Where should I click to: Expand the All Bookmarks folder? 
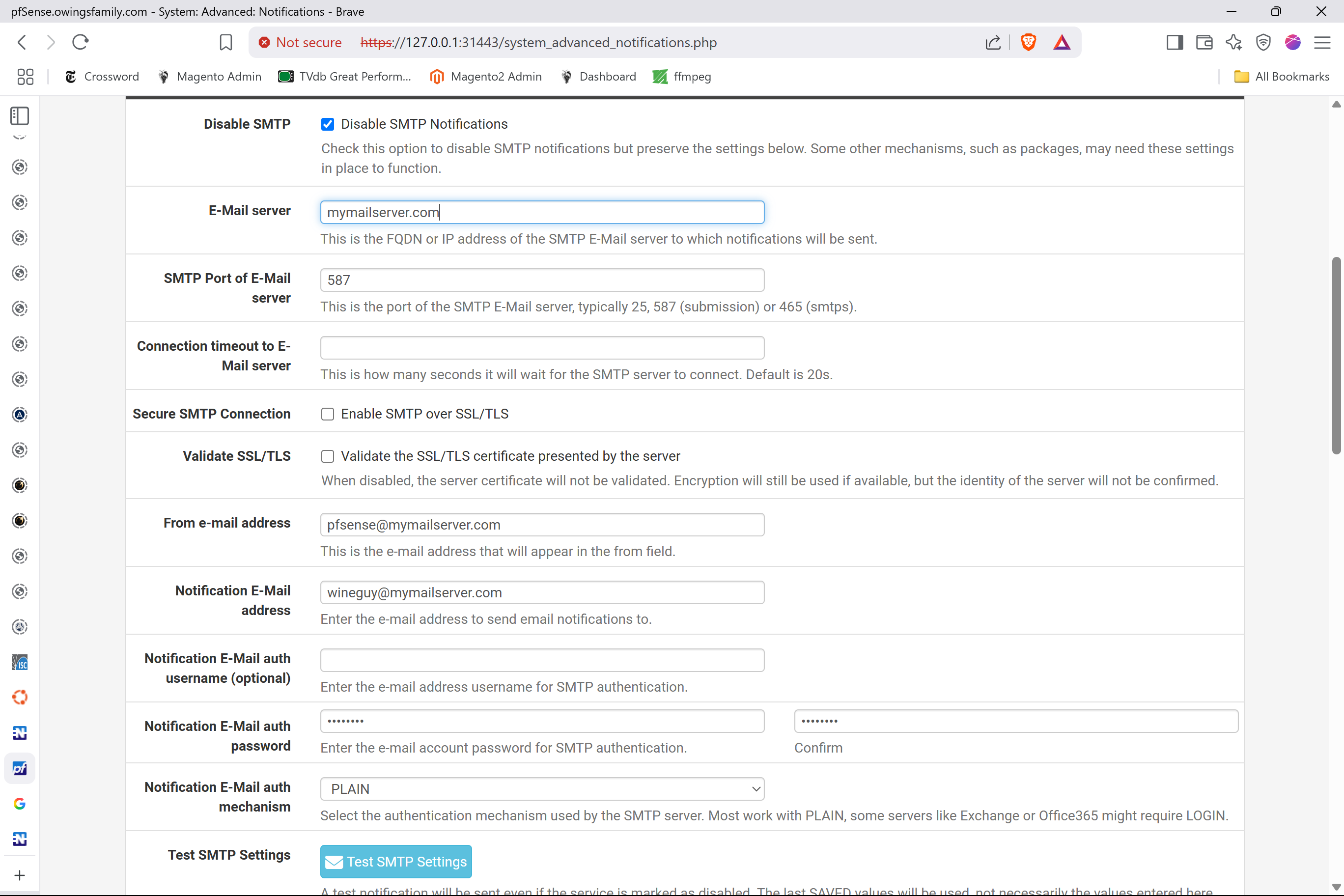[1281, 77]
